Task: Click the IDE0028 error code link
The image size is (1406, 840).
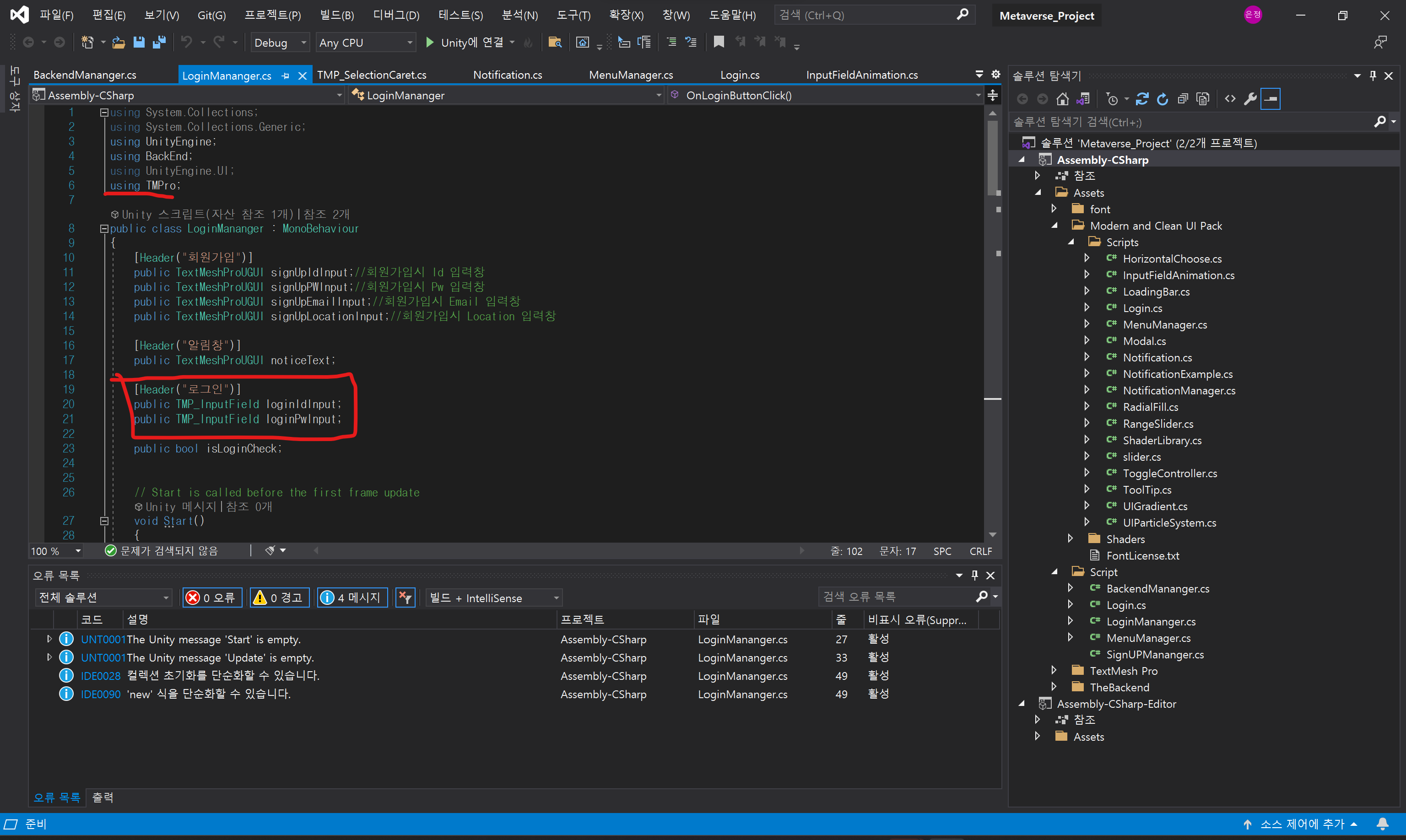Action: (x=100, y=676)
